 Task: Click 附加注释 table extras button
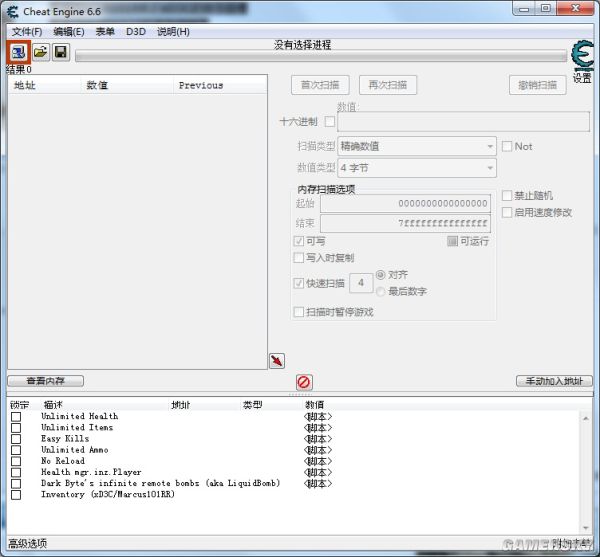click(572, 544)
